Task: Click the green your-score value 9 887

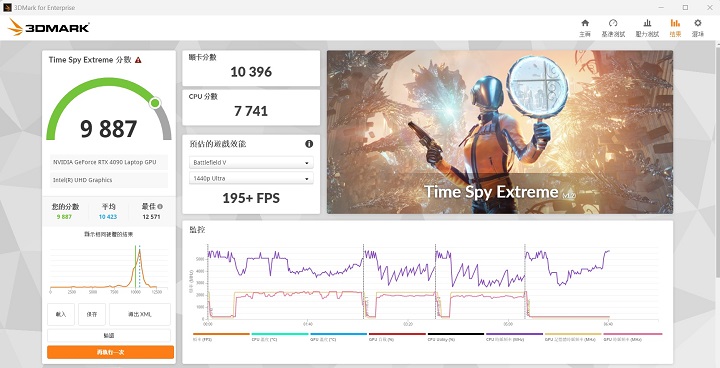Action: [64, 217]
